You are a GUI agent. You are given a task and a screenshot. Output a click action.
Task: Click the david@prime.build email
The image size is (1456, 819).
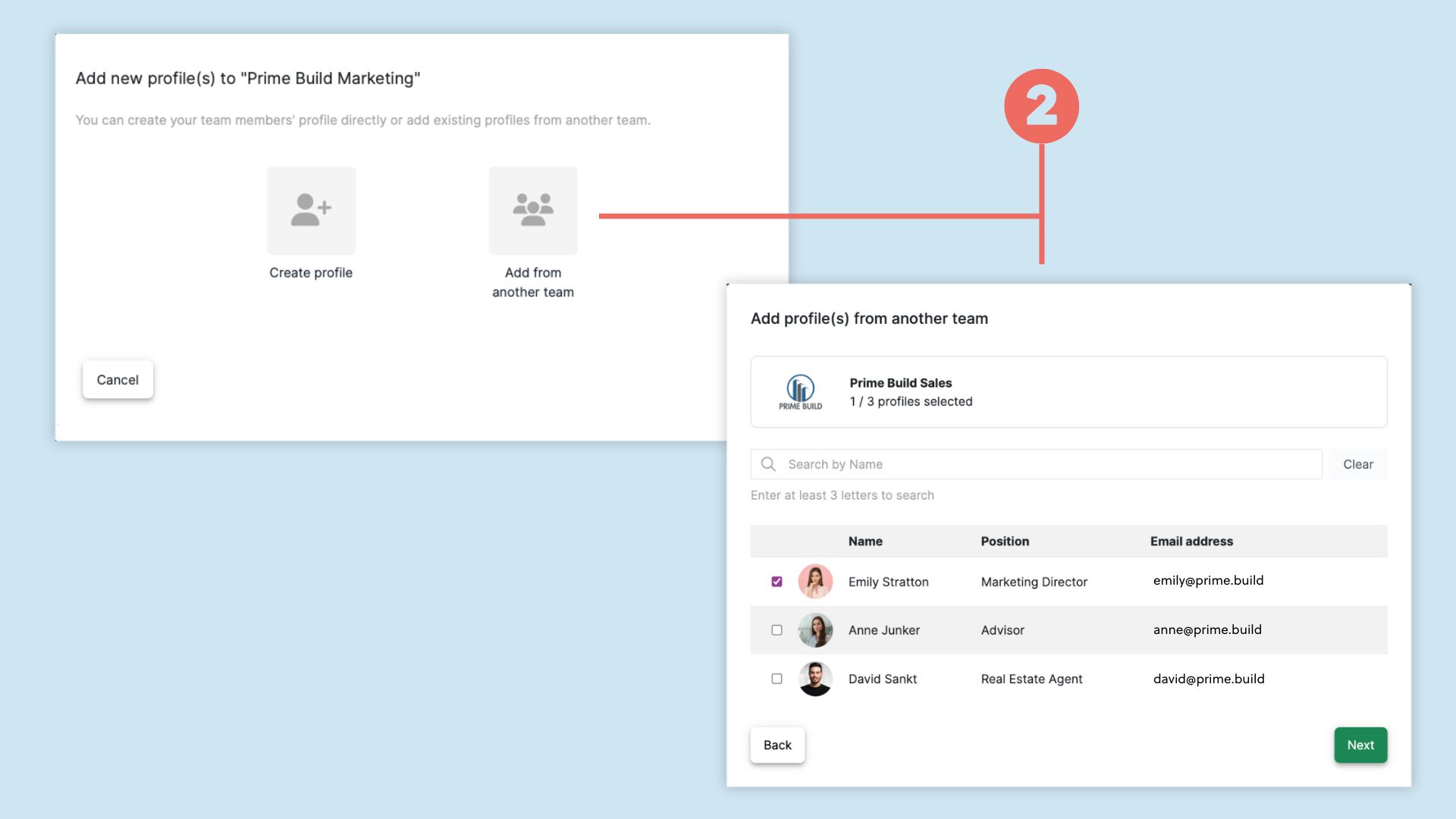(x=1209, y=679)
